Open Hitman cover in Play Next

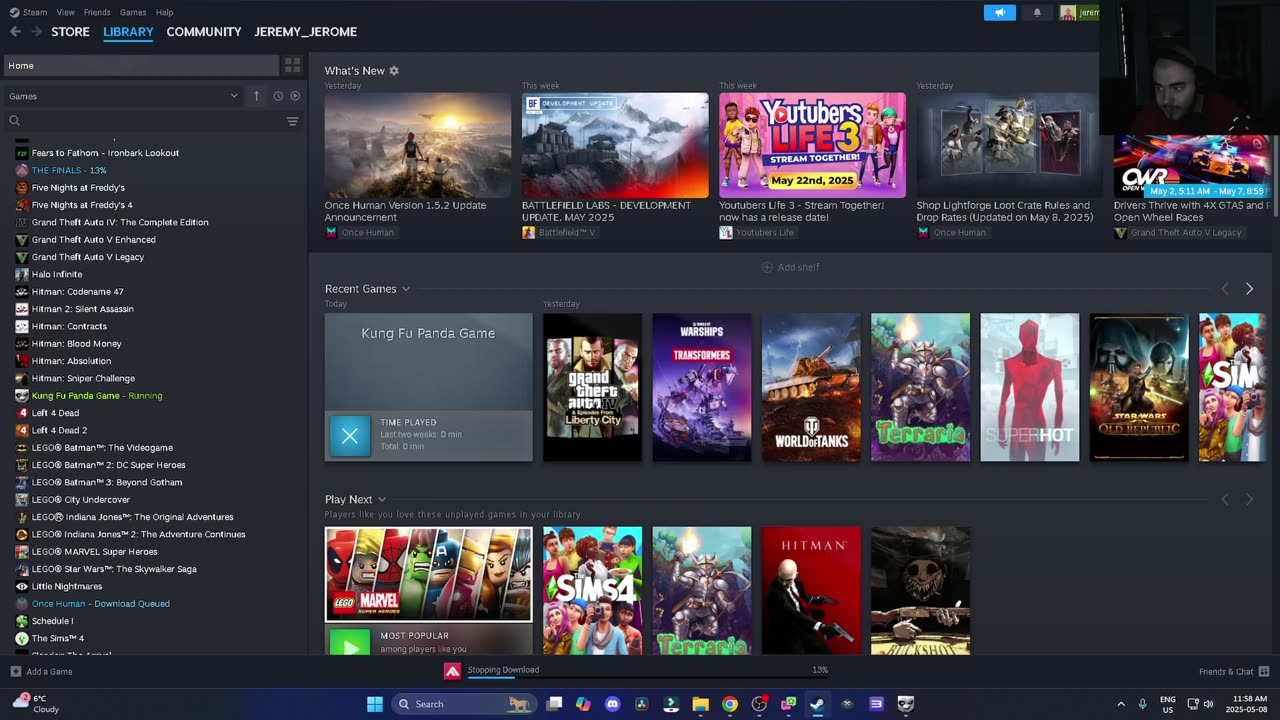coord(811,591)
